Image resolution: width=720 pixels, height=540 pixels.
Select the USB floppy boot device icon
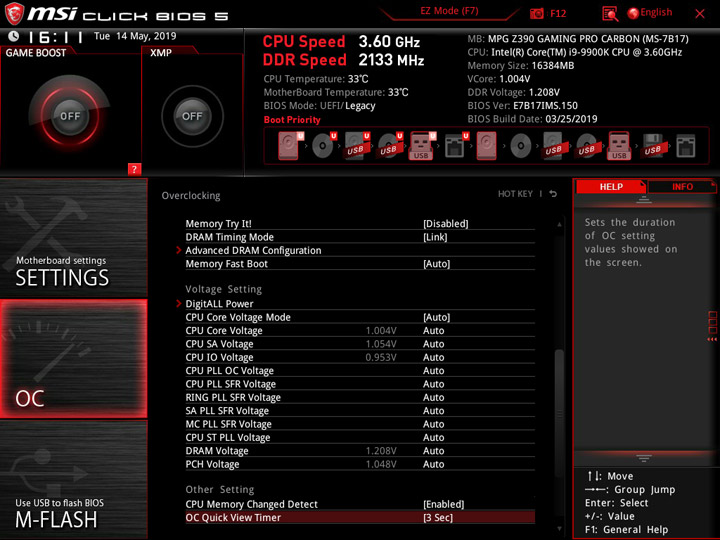(x=653, y=146)
